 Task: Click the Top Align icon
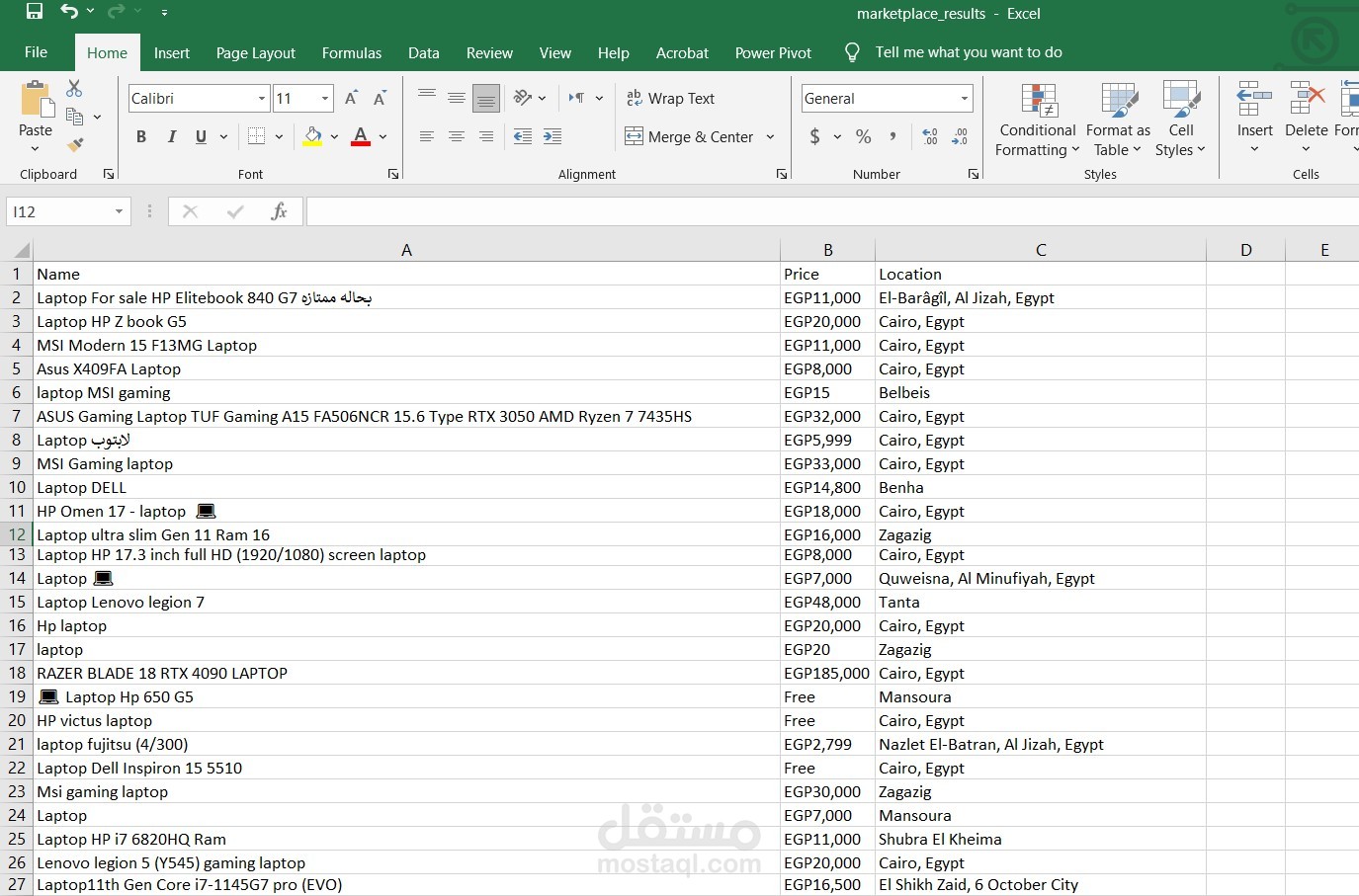[427, 98]
